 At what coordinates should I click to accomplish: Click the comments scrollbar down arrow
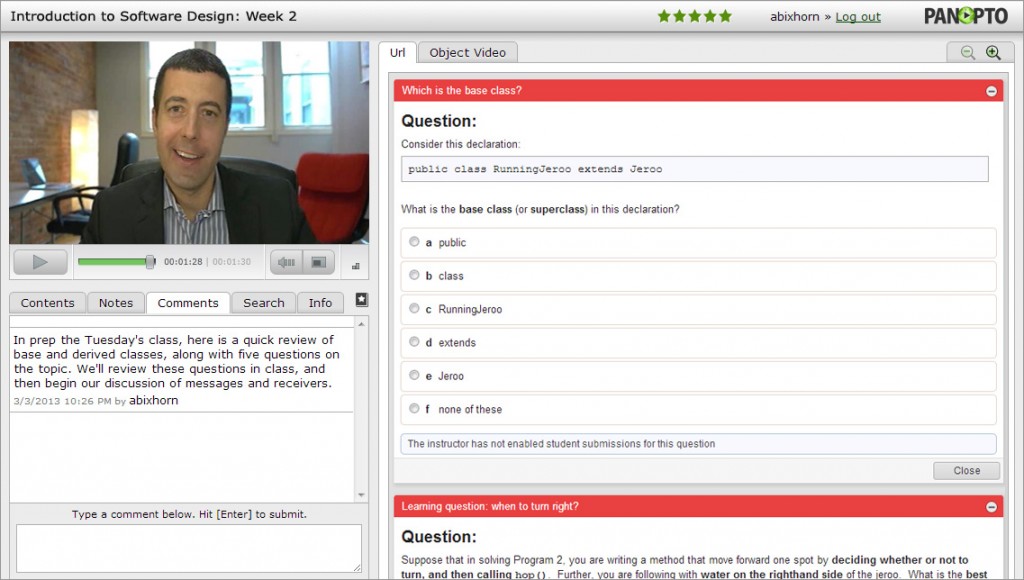coord(361,495)
